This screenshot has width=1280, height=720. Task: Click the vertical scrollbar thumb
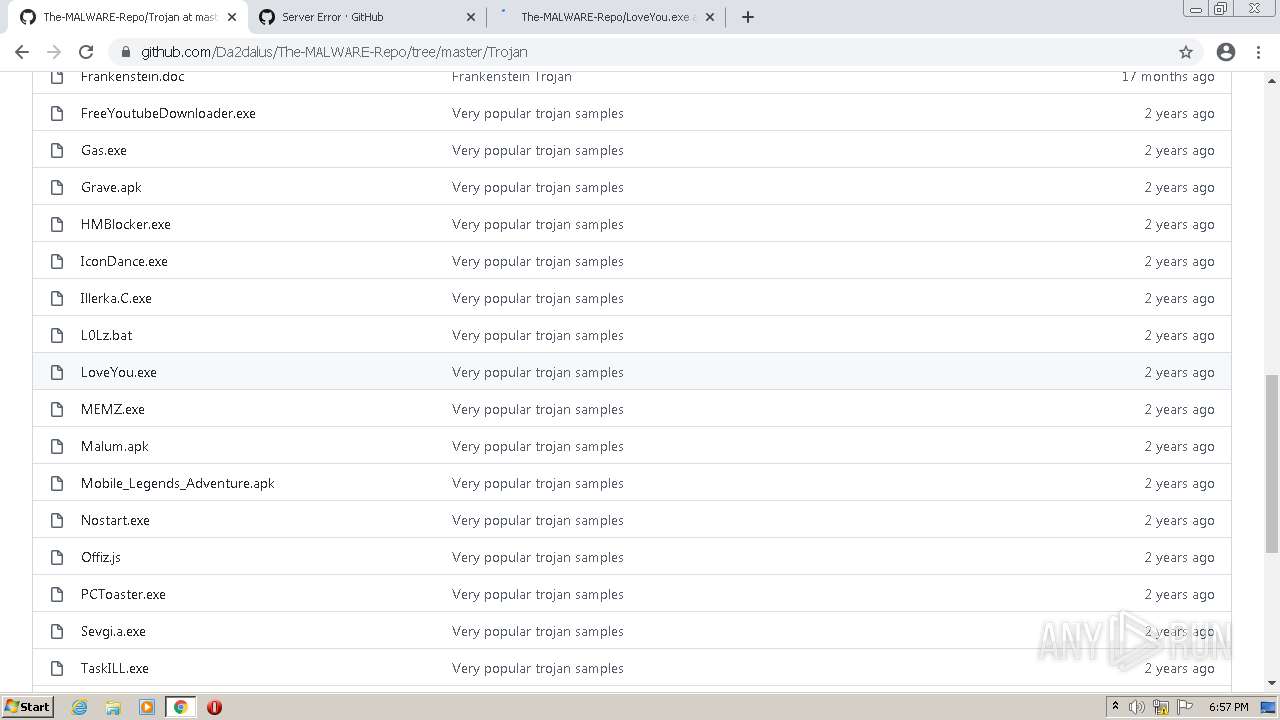pyautogui.click(x=1271, y=464)
